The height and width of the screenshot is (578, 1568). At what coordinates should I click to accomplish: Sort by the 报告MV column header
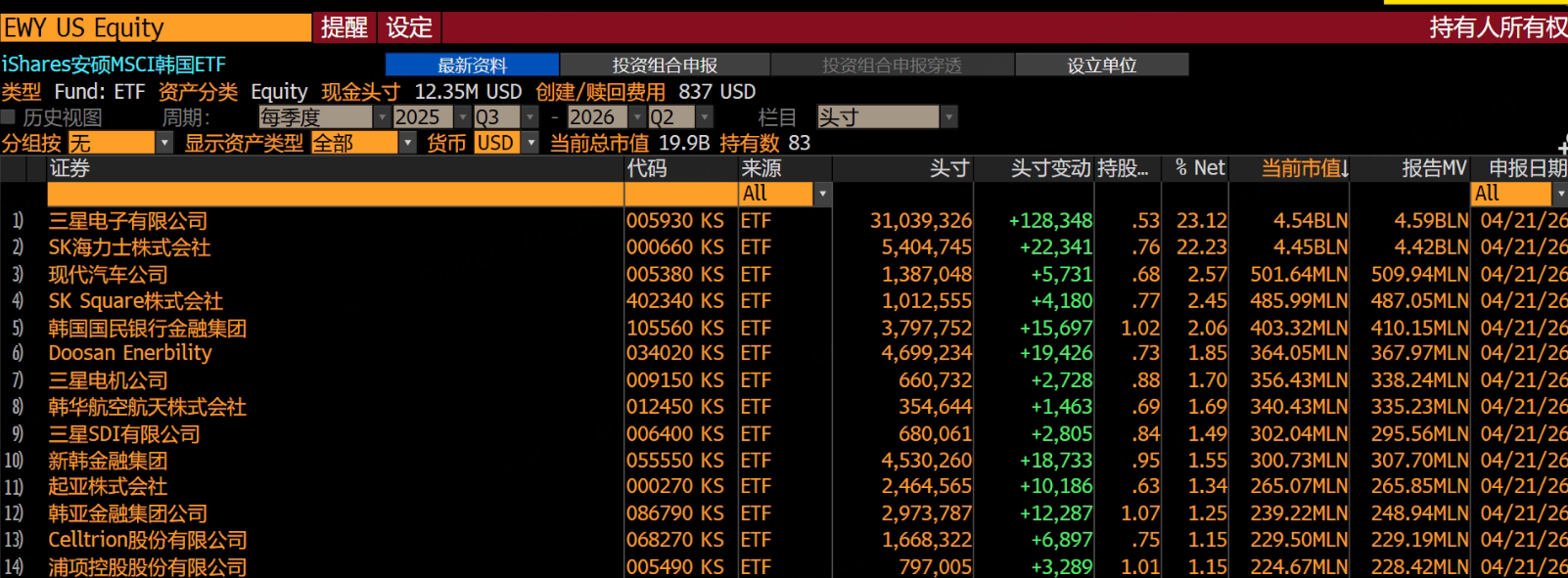click(1411, 168)
